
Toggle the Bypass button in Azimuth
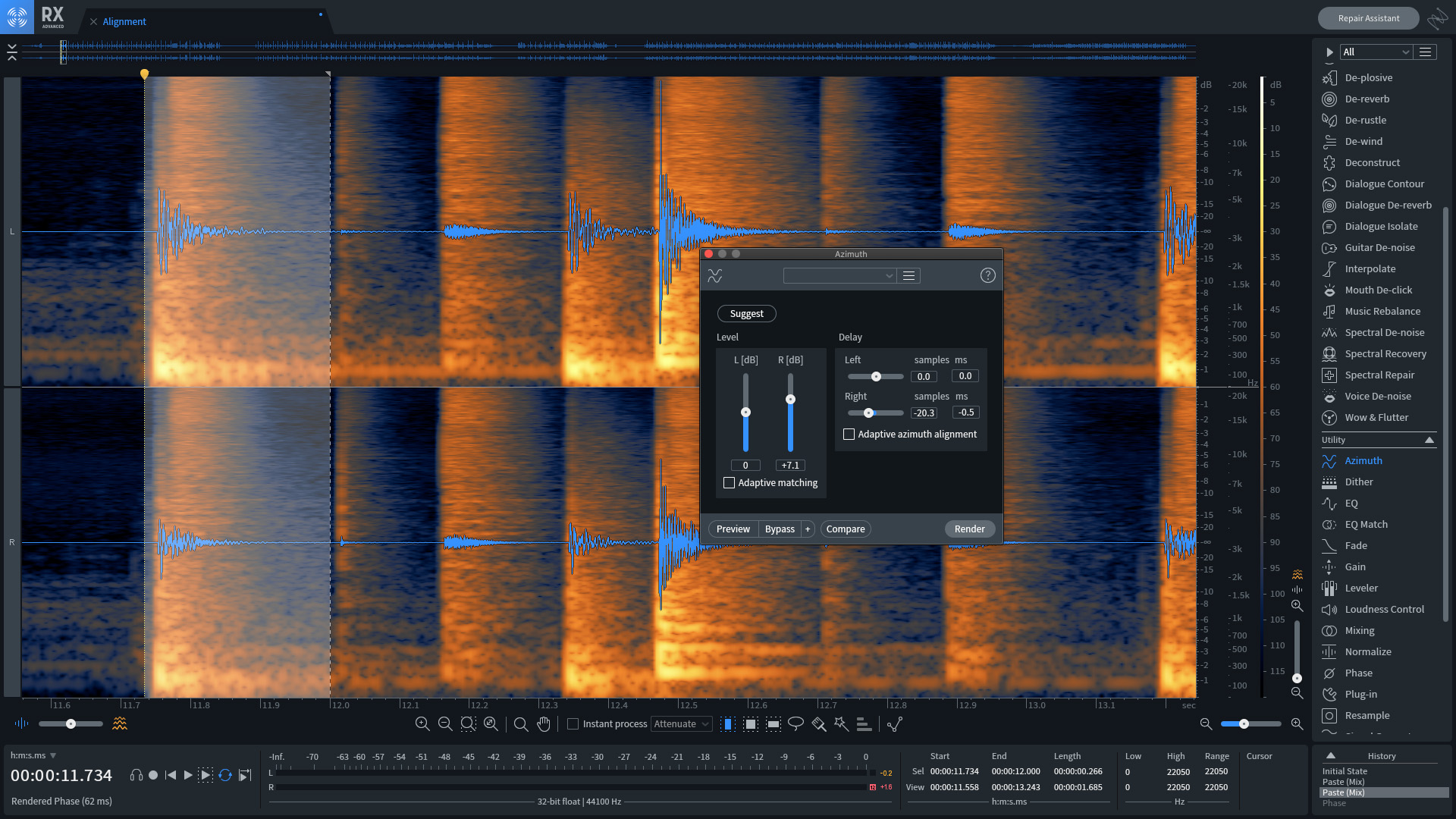[x=780, y=529]
